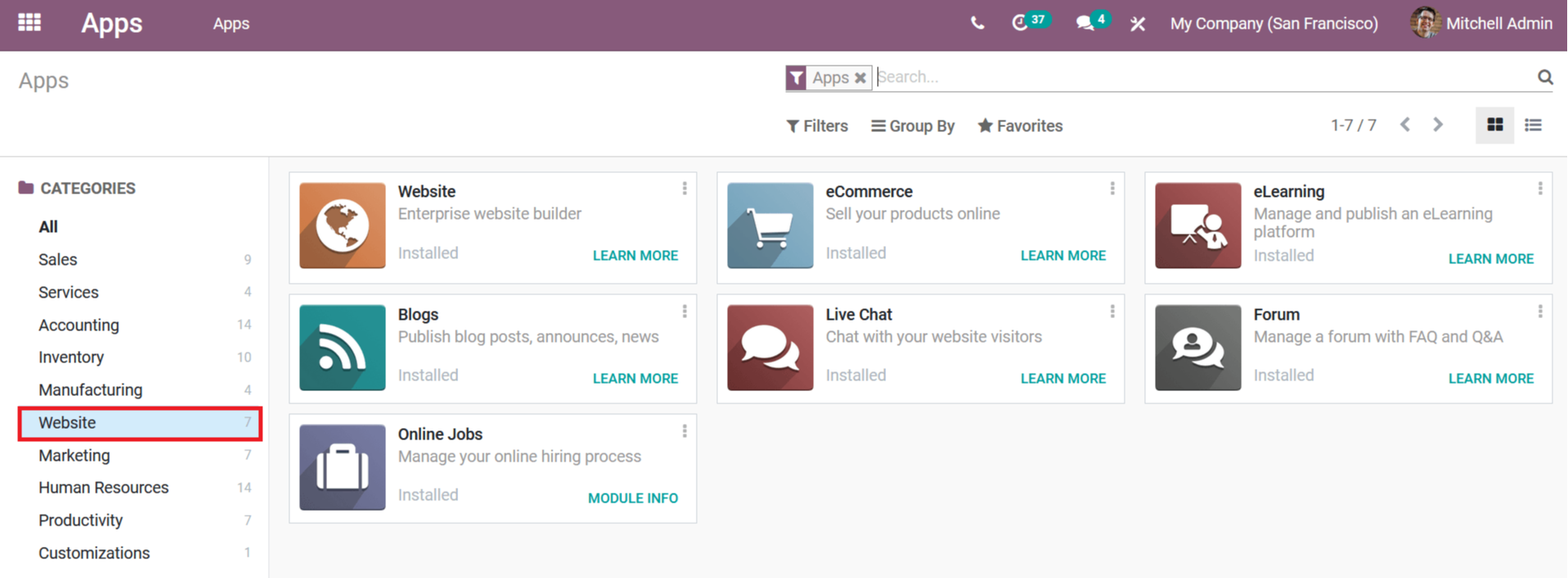This screenshot has width=1568, height=578.
Task: Click the CATEGORIES folder icon
Action: pyautogui.click(x=26, y=188)
